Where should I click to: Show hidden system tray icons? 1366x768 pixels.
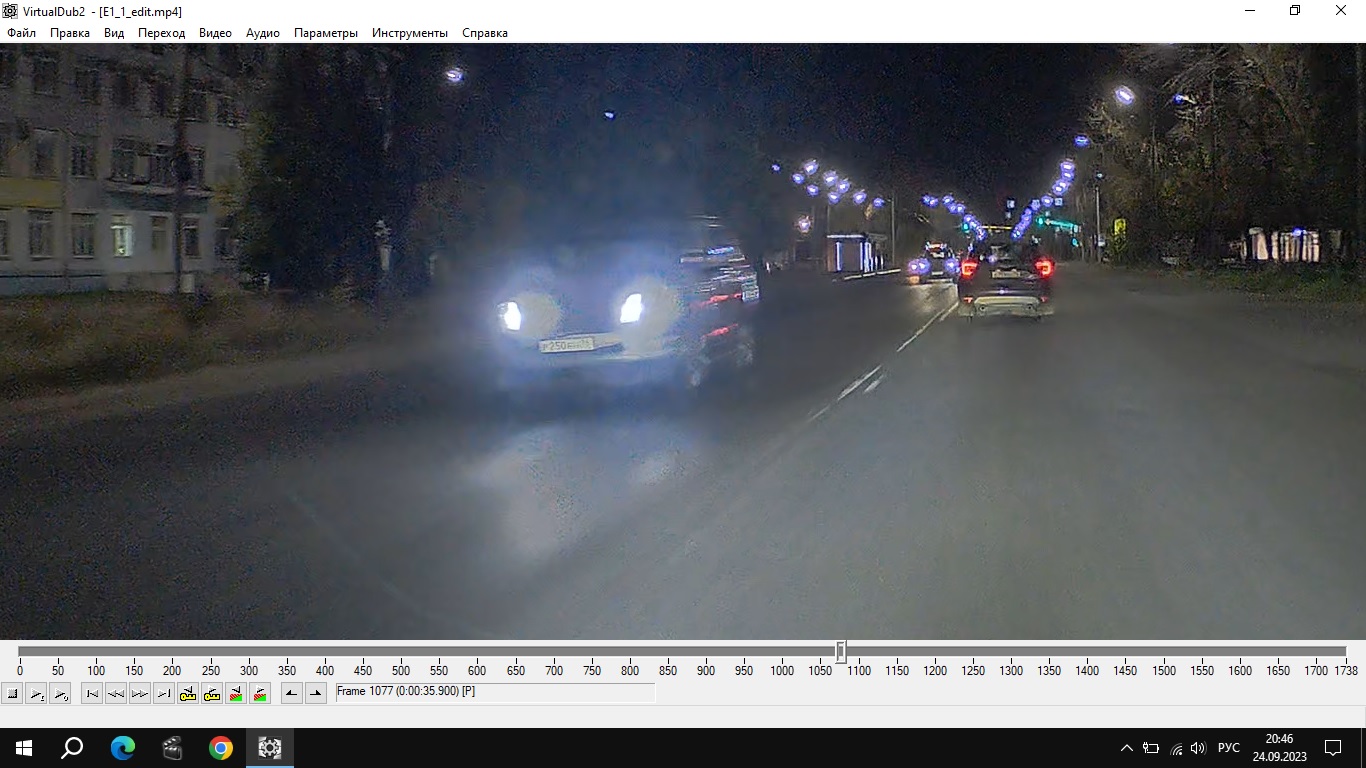click(1126, 748)
